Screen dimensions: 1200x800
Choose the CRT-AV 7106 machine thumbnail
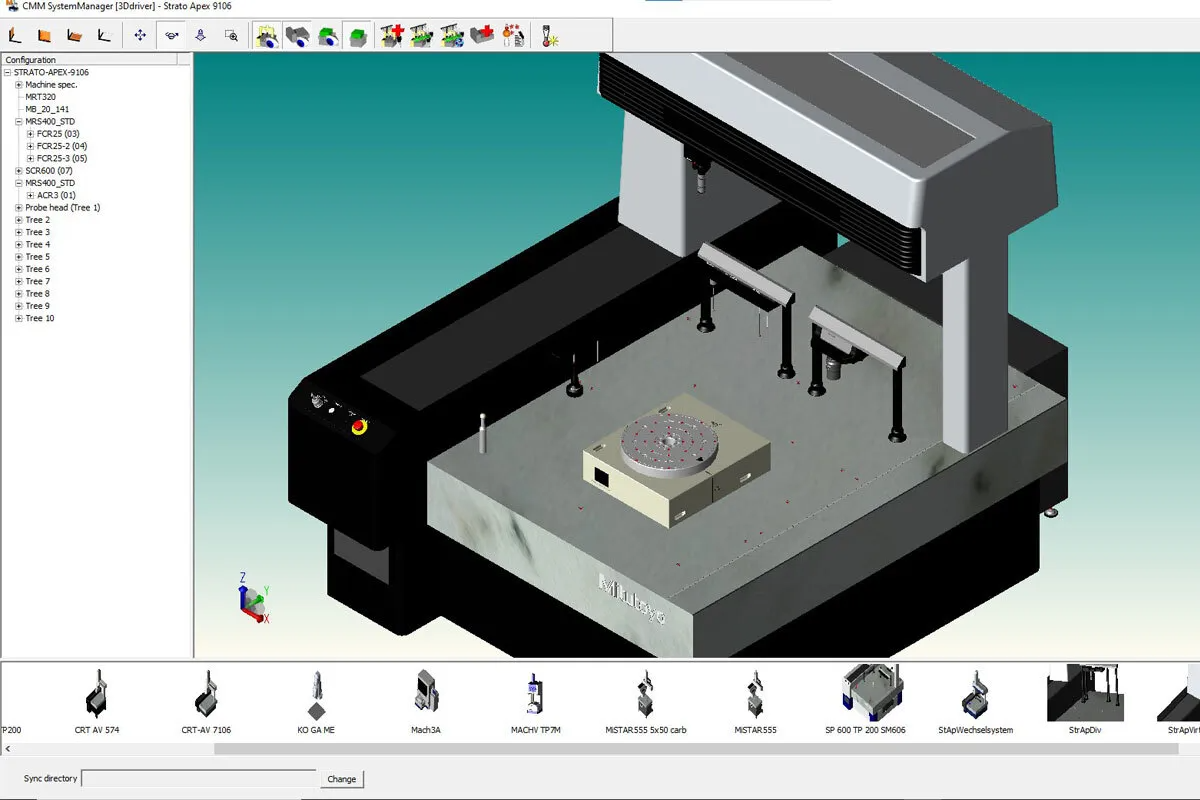pos(206,695)
